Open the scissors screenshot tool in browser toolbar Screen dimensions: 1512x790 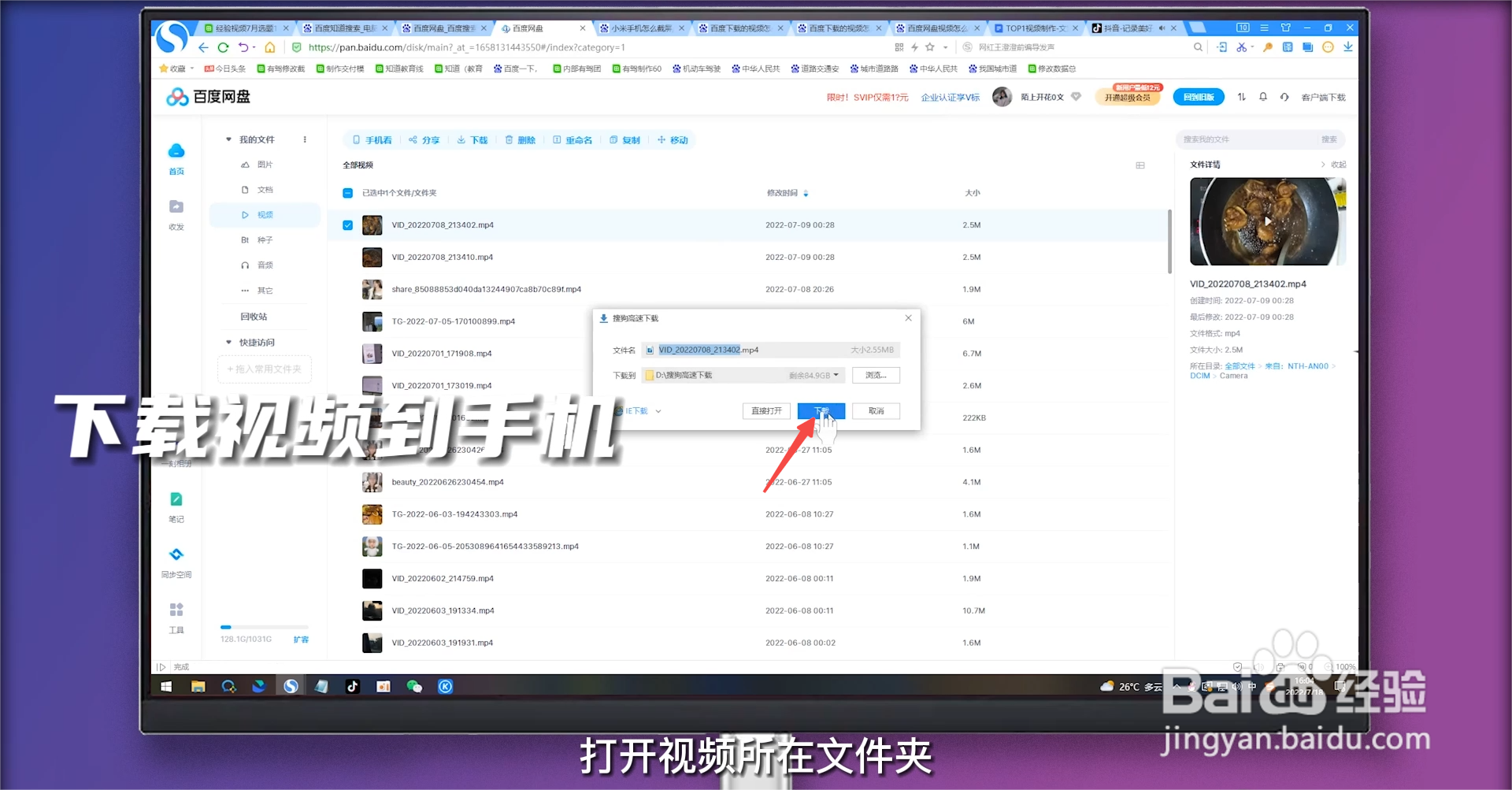[1242, 47]
